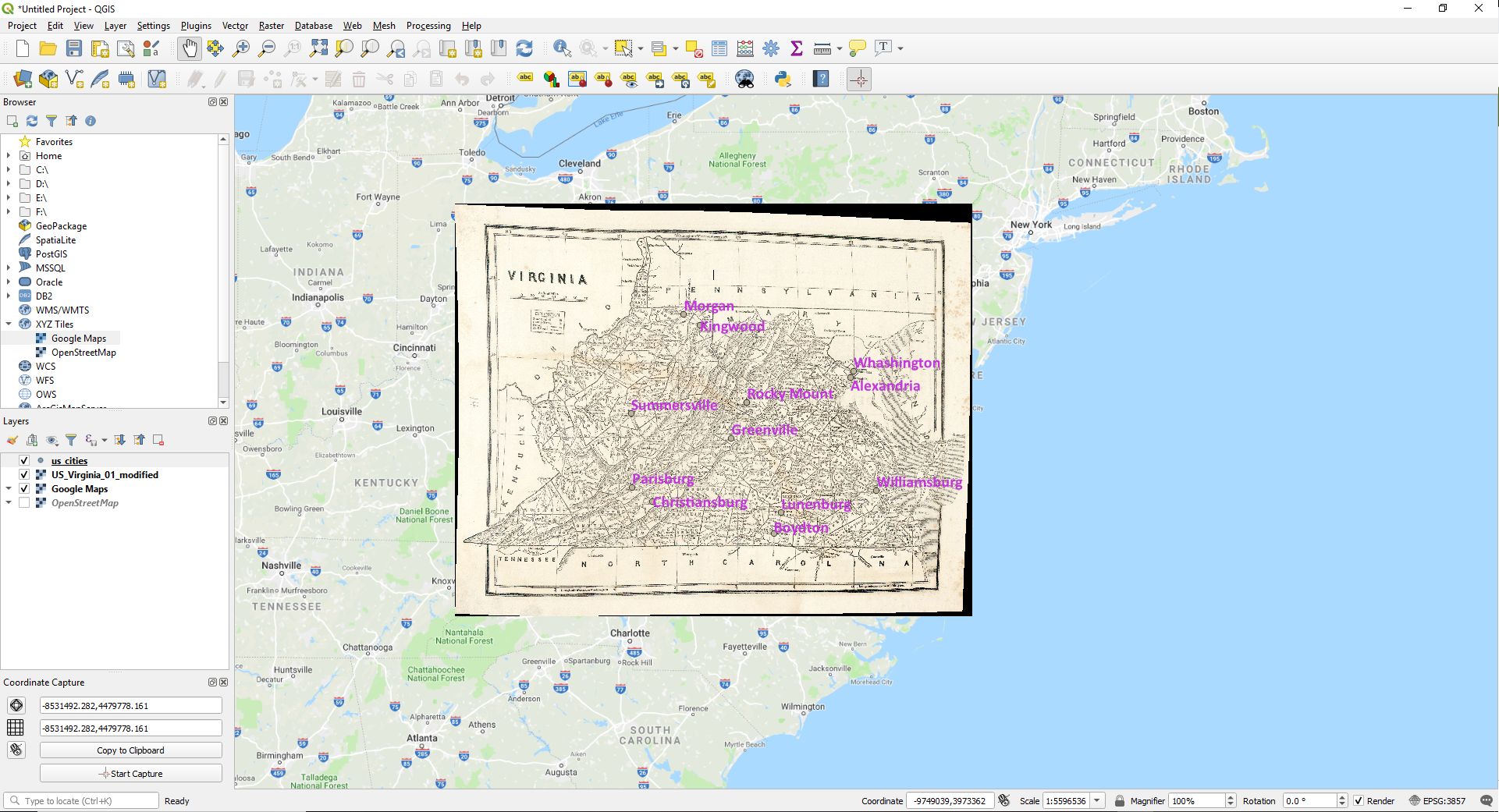Click the EPSG:3857 CRS button
Image resolution: width=1499 pixels, height=812 pixels.
[x=1437, y=801]
